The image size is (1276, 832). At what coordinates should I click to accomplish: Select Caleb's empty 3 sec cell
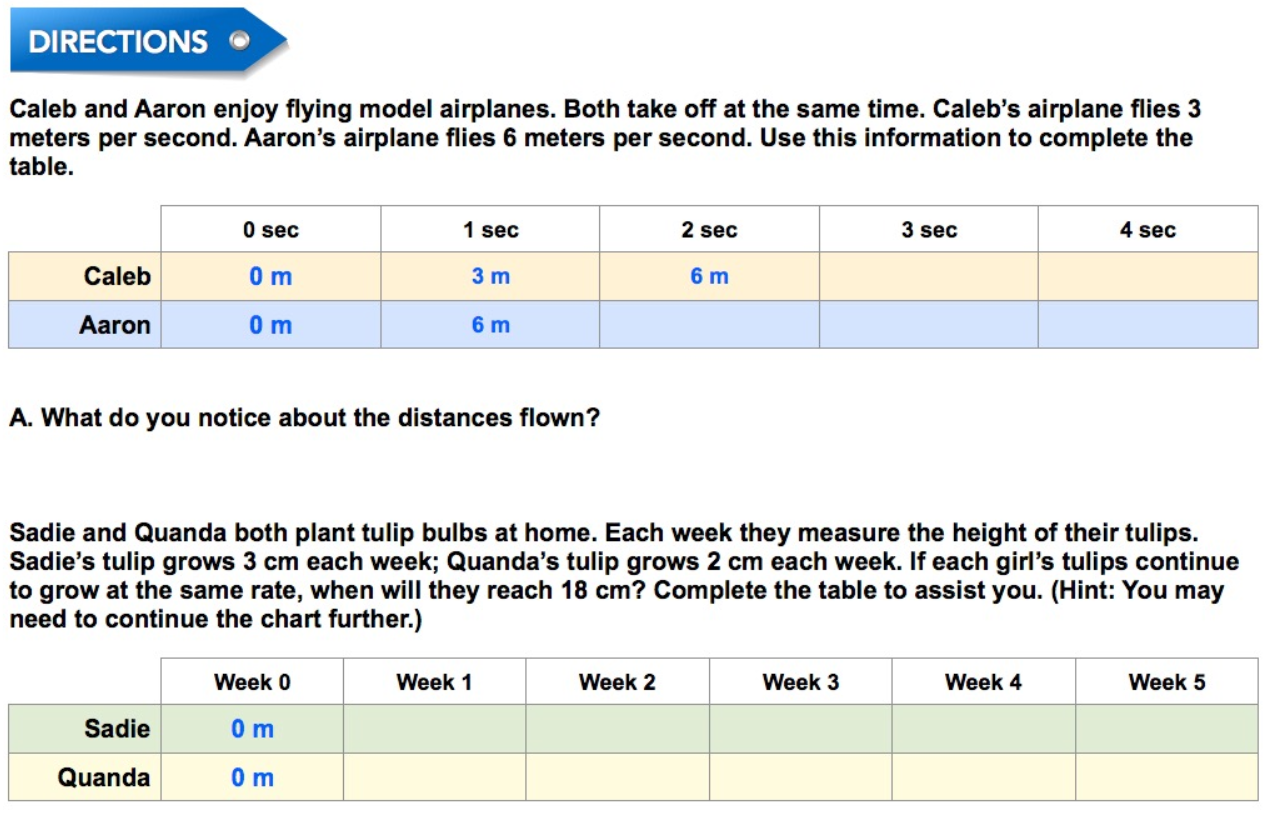[x=928, y=277]
